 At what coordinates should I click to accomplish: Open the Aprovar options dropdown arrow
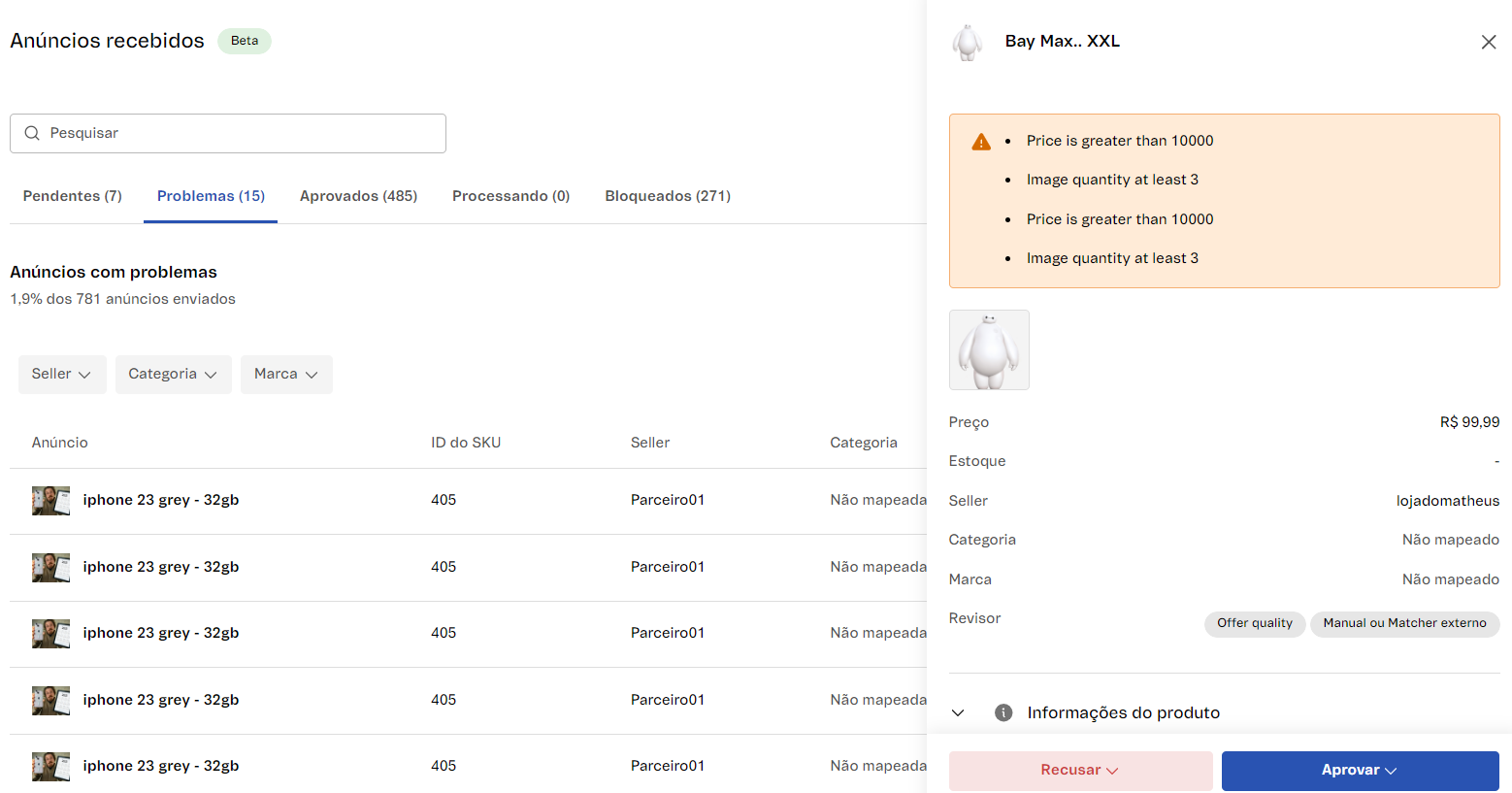1392,770
